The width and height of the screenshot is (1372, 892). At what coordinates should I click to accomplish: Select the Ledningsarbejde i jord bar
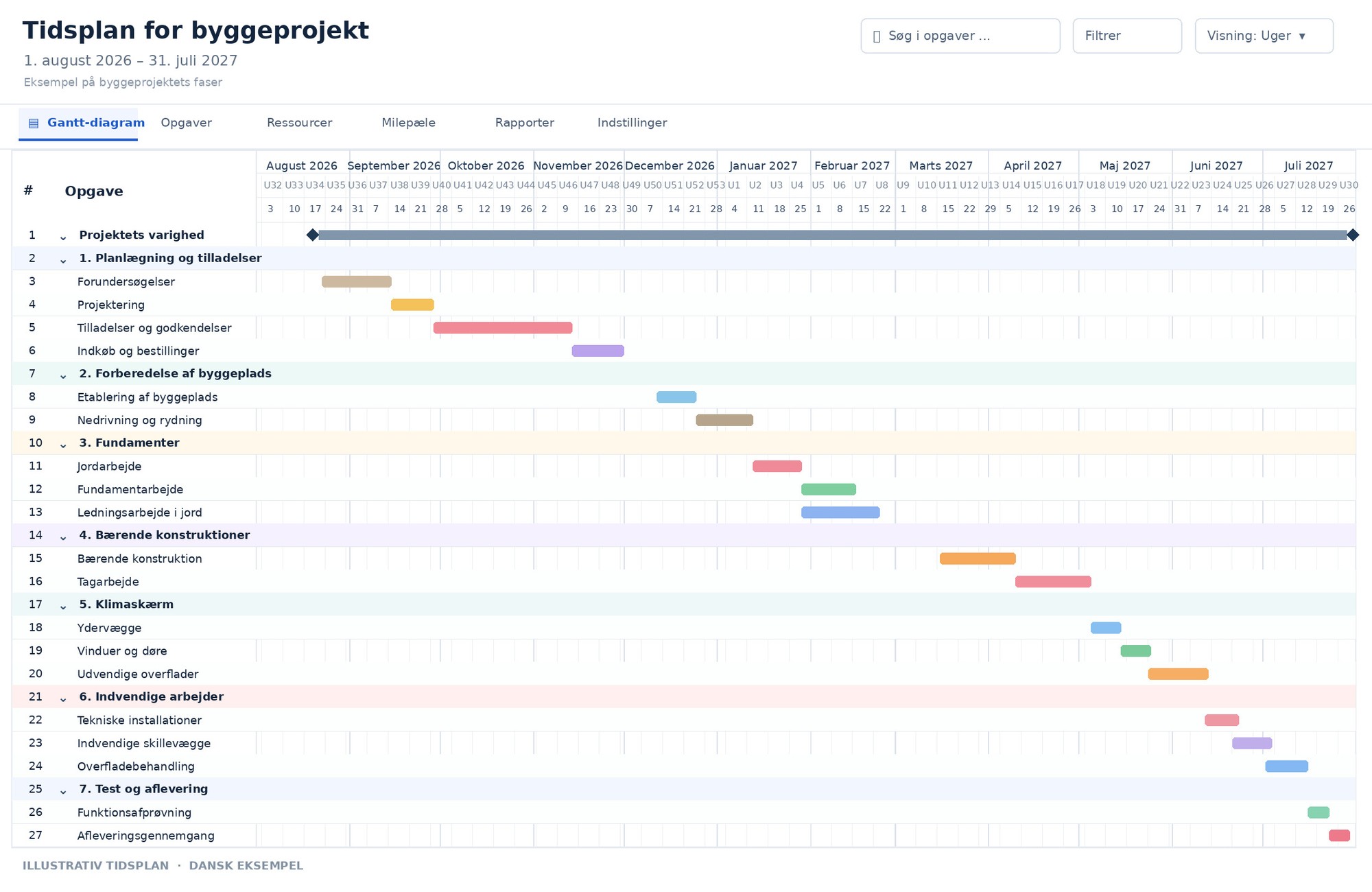coord(840,512)
